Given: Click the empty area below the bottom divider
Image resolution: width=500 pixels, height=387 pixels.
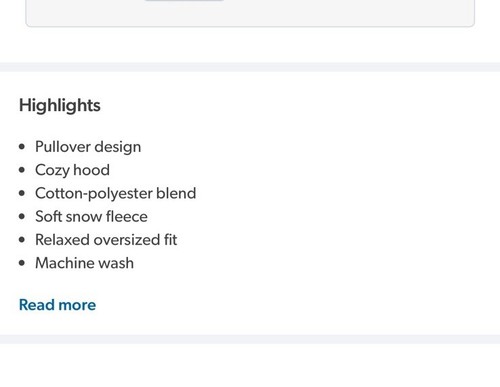Looking at the screenshot, I should tap(250, 365).
